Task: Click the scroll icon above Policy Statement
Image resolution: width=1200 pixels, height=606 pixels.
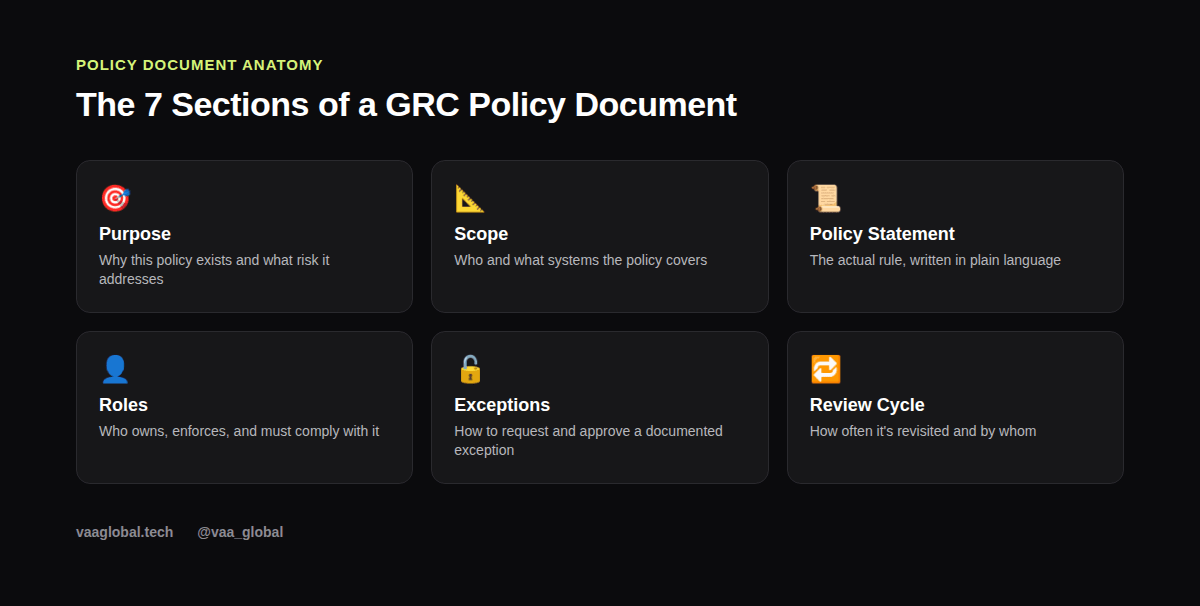Action: (826, 199)
